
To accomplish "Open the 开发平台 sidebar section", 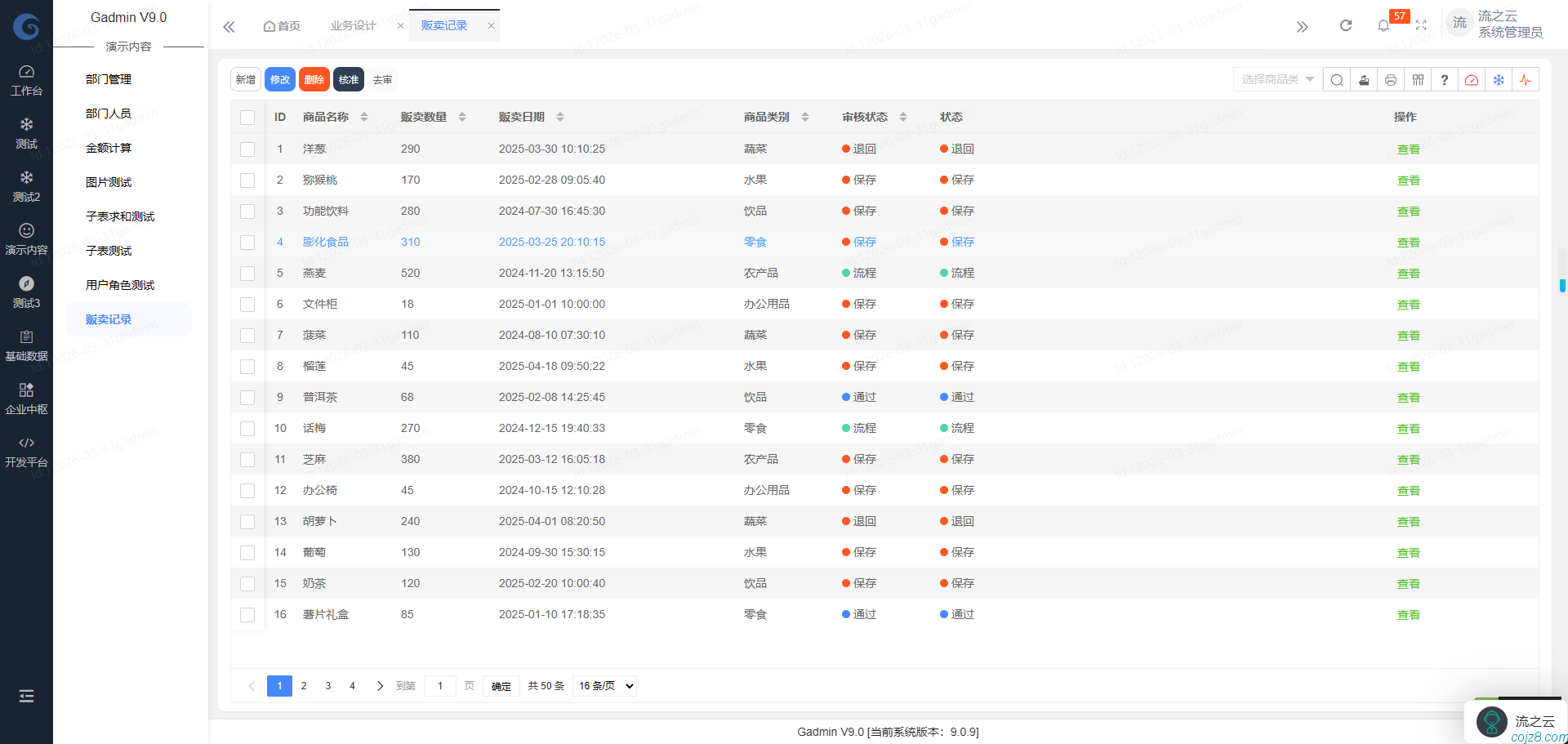I will point(26,451).
